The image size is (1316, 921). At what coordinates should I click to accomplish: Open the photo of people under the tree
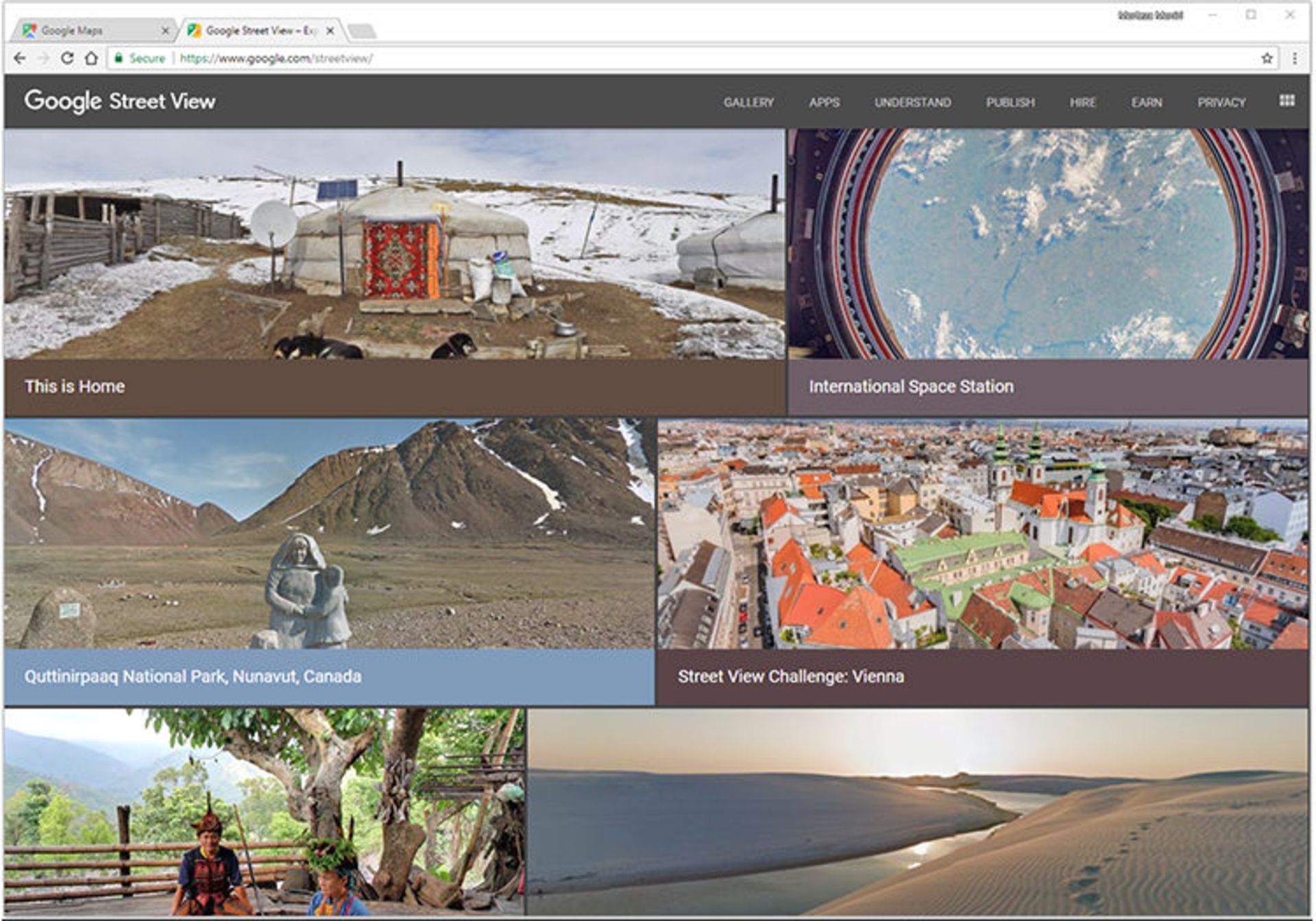click(265, 812)
